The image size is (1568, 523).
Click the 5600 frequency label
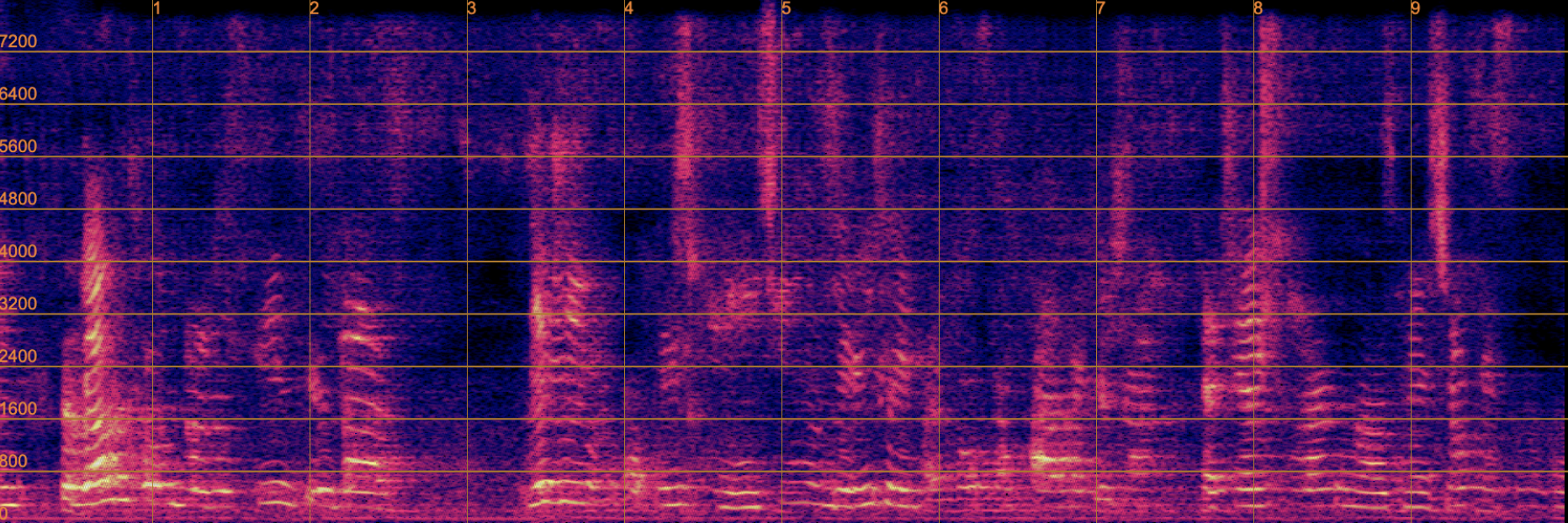(x=19, y=146)
